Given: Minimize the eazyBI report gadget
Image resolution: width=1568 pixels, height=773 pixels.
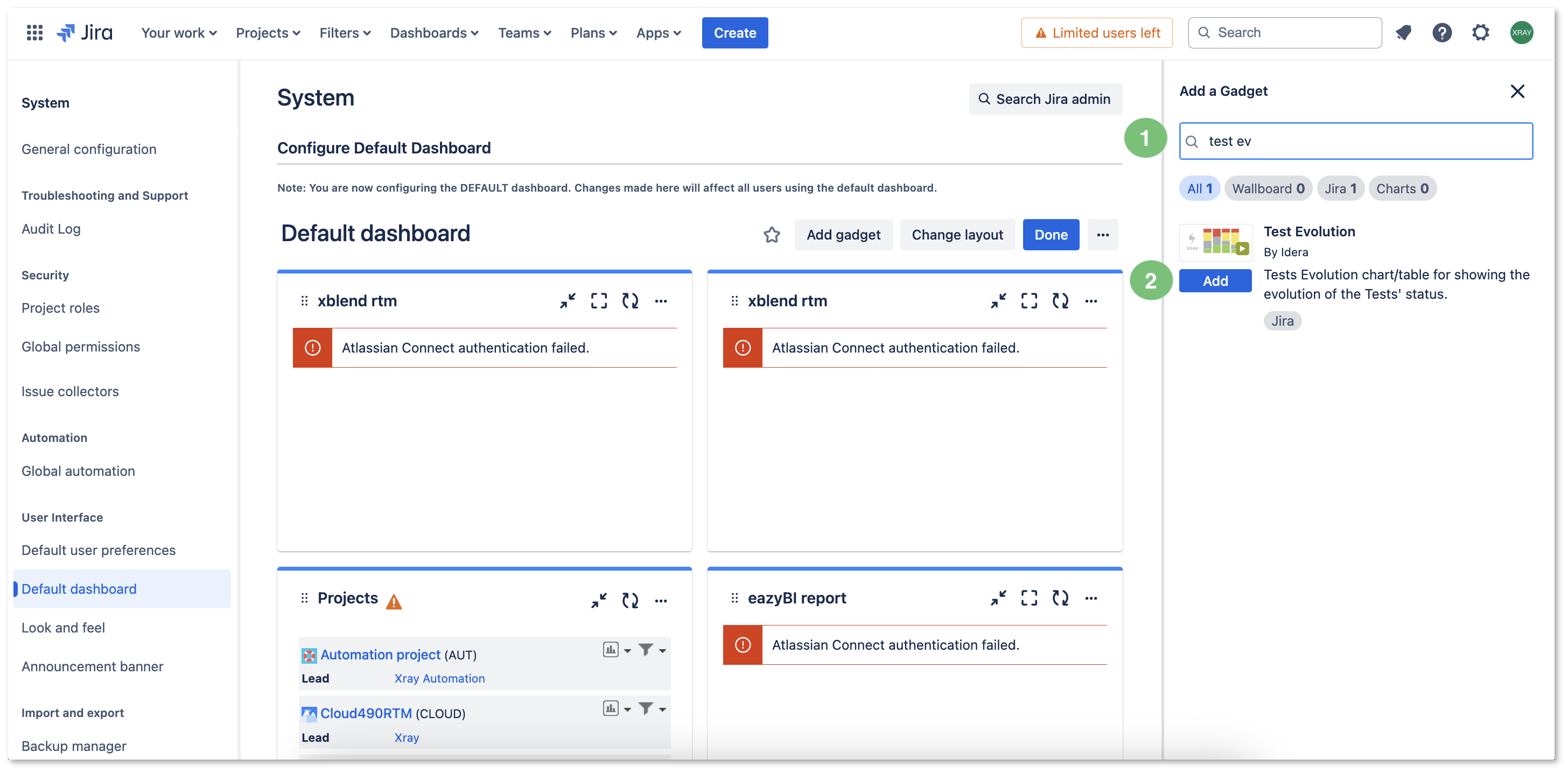Looking at the screenshot, I should tap(998, 598).
